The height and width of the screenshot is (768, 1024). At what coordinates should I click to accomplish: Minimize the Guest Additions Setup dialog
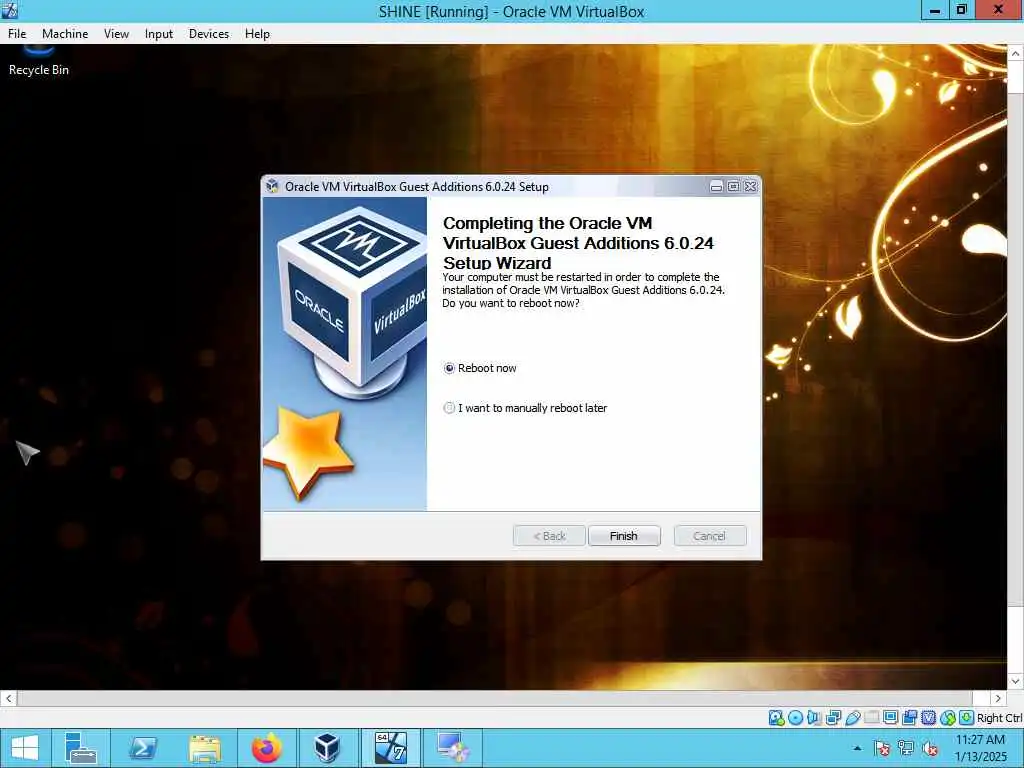[716, 187]
